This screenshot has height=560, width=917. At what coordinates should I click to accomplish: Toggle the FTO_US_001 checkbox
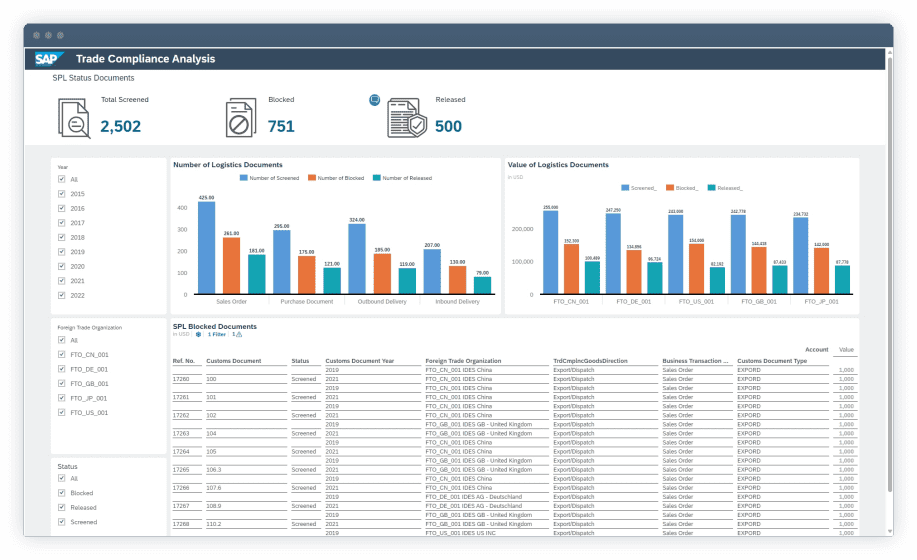click(61, 412)
